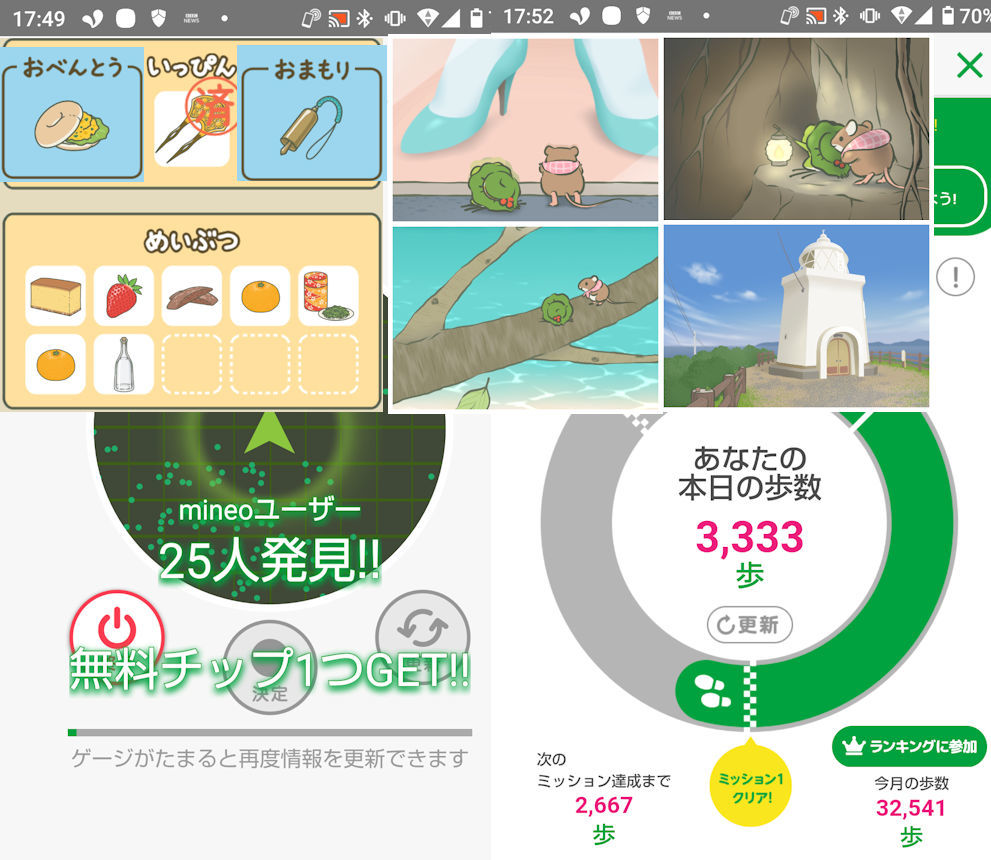Tap ランキングに参加 button
Screen dimensions: 991x860
pos(909,746)
